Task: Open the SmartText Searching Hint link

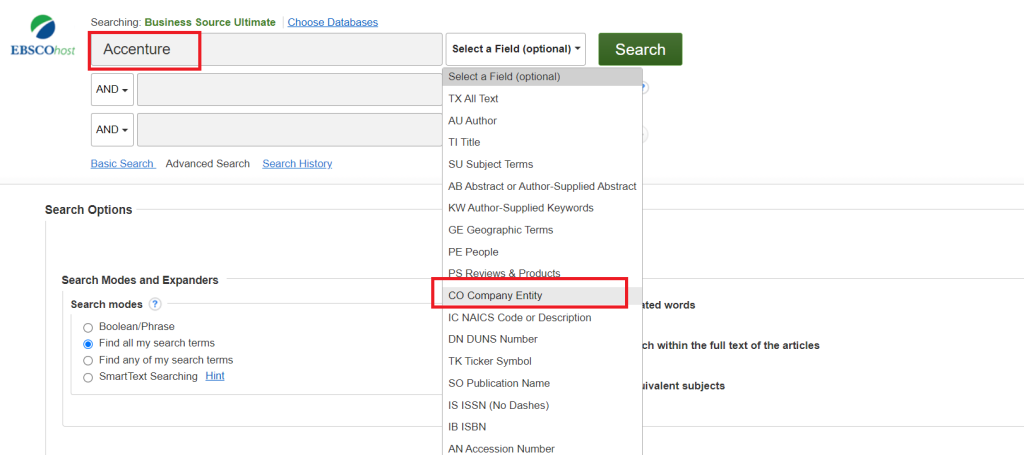Action: [215, 376]
